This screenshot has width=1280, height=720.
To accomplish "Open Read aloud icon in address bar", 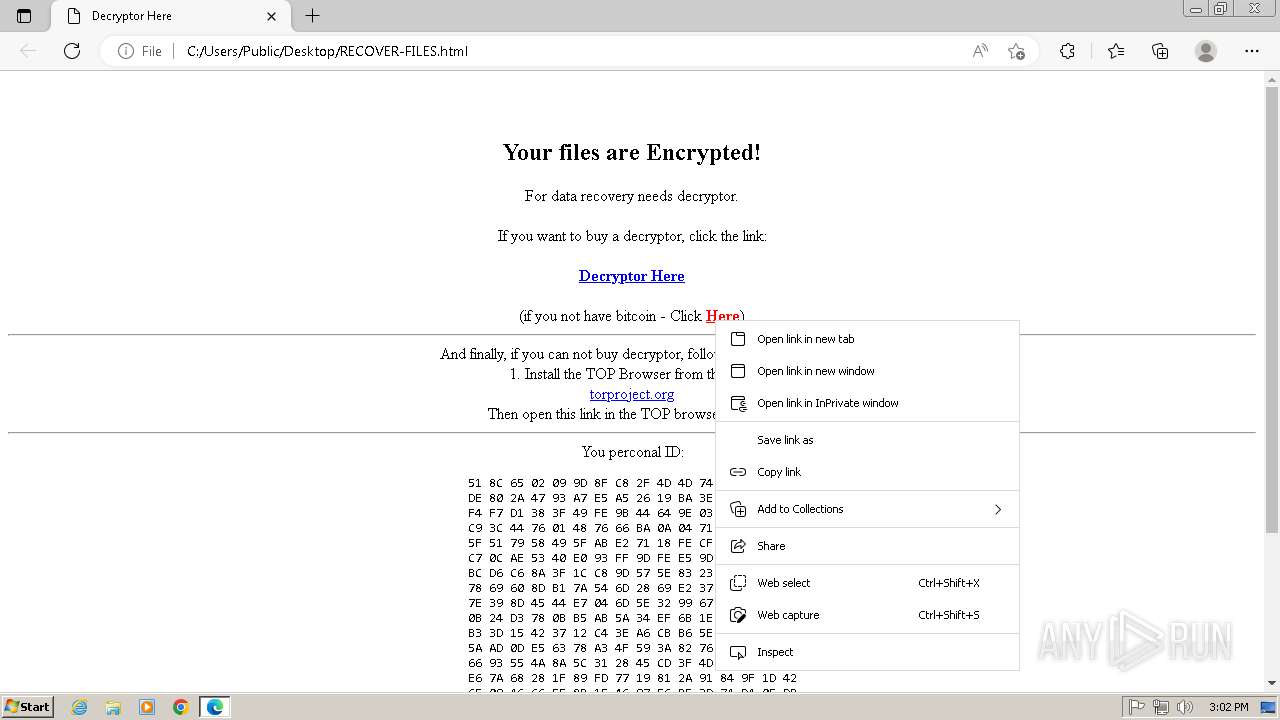I will (980, 51).
